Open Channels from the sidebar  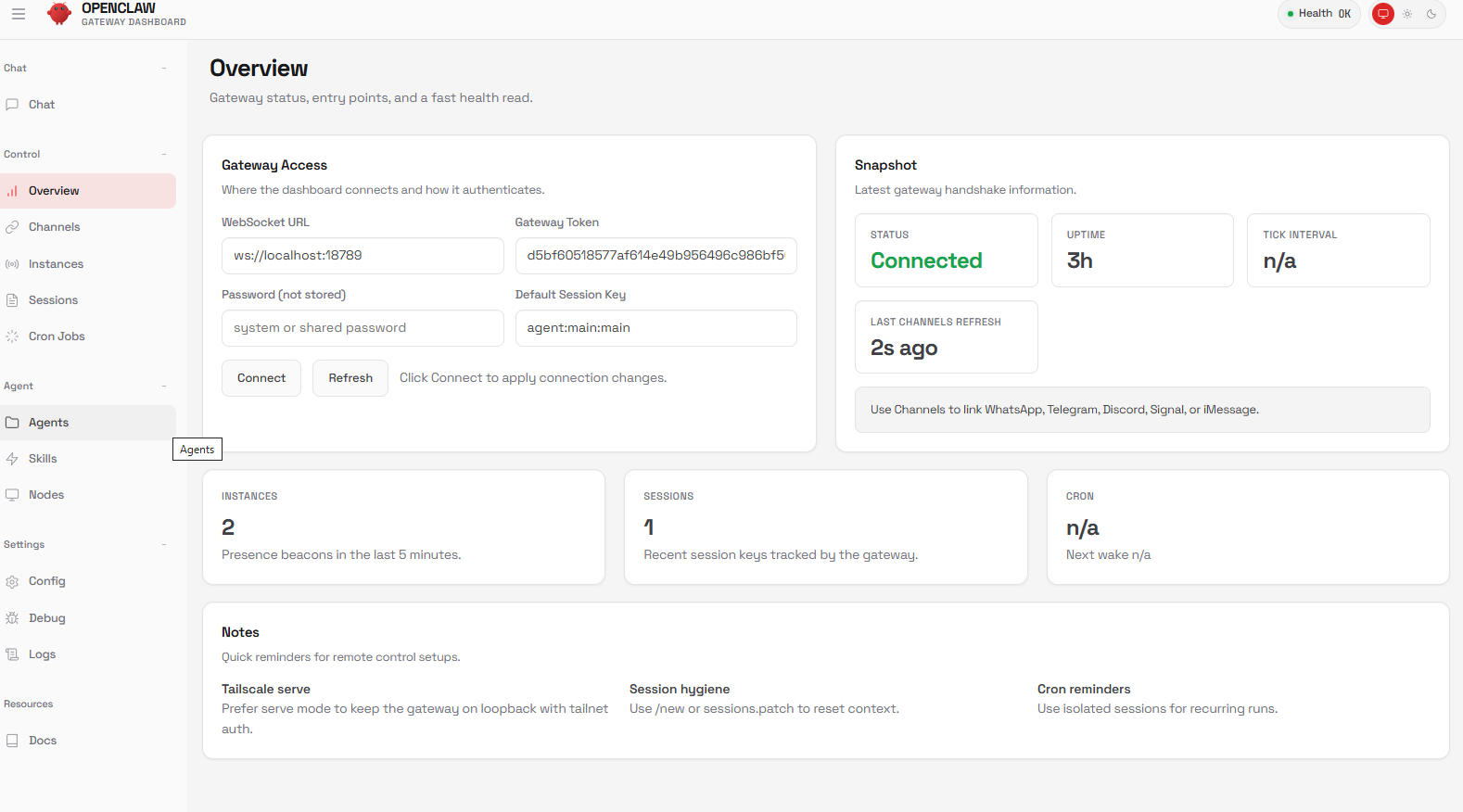tap(88, 227)
